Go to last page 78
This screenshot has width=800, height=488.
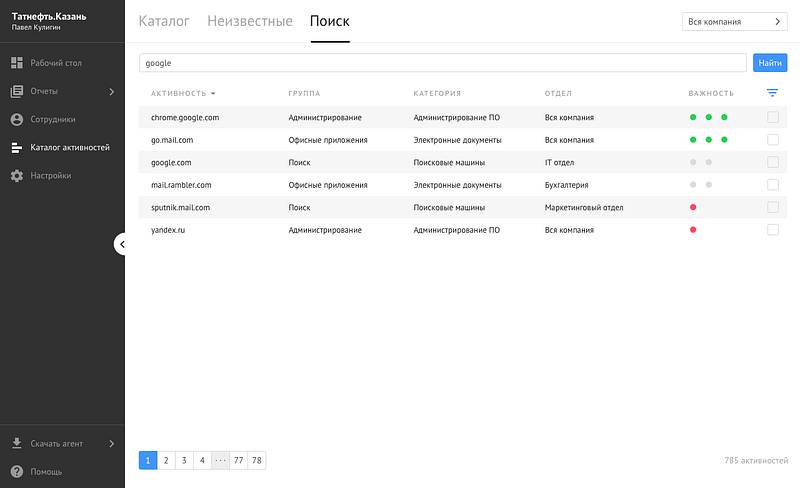pos(257,460)
